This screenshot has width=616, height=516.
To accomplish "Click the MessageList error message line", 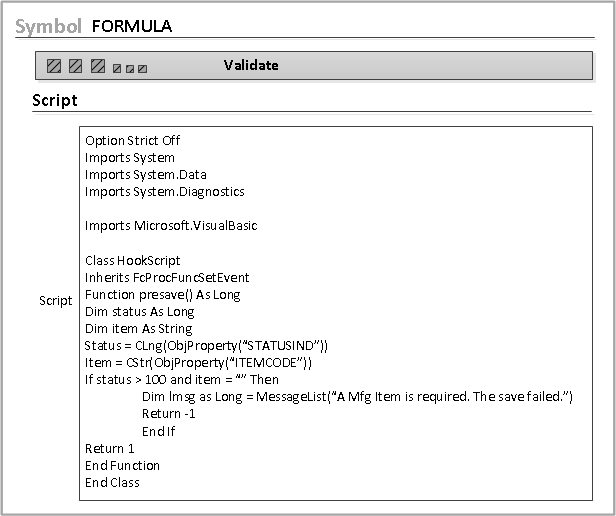I will pyautogui.click(x=357, y=397).
